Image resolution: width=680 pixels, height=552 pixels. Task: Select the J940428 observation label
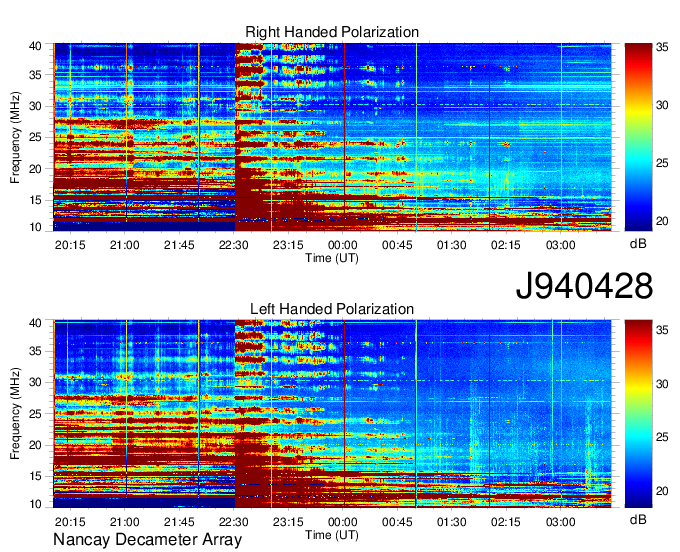click(584, 286)
